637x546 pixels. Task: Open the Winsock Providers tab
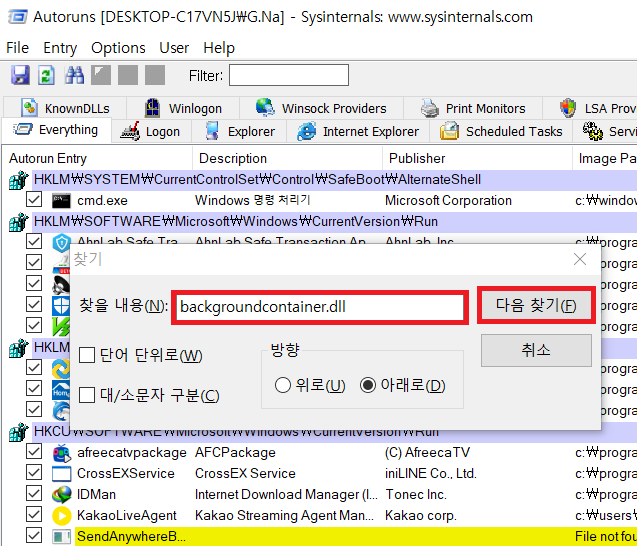[x=321, y=108]
